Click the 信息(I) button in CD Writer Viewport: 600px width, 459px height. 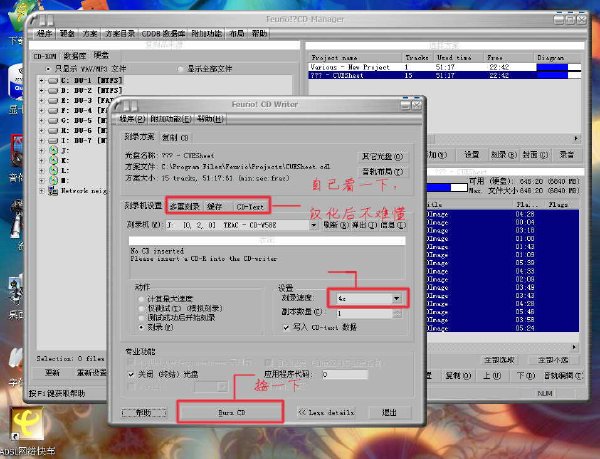click(x=392, y=225)
